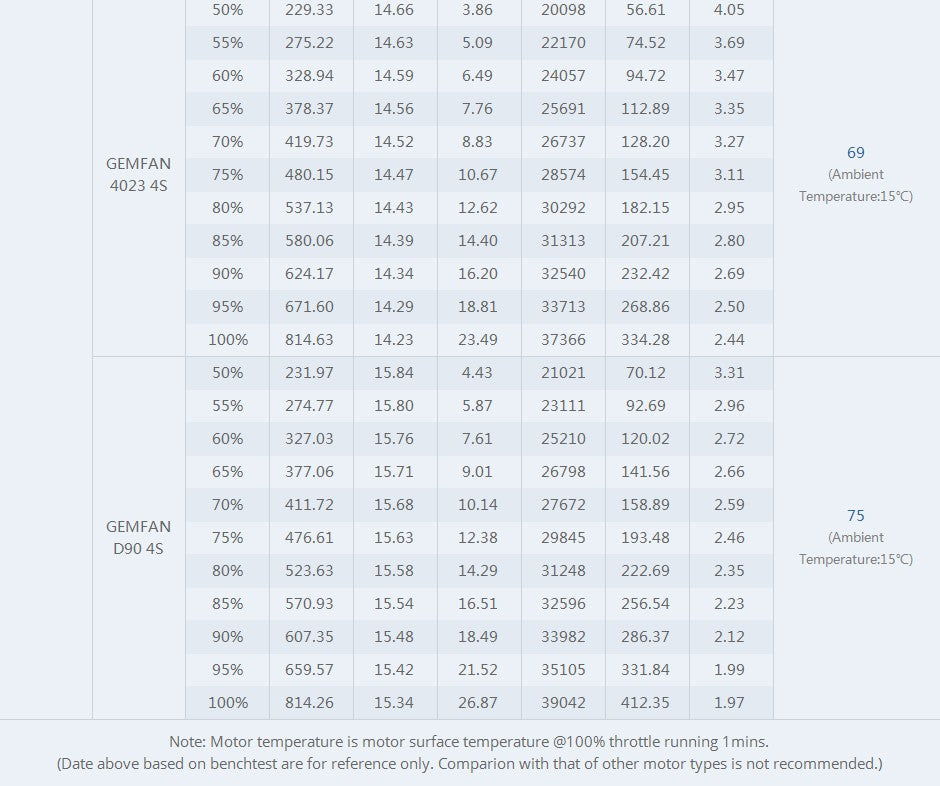Select the 26.87 value cell
The height and width of the screenshot is (786, 940).
pyautogui.click(x=477, y=703)
